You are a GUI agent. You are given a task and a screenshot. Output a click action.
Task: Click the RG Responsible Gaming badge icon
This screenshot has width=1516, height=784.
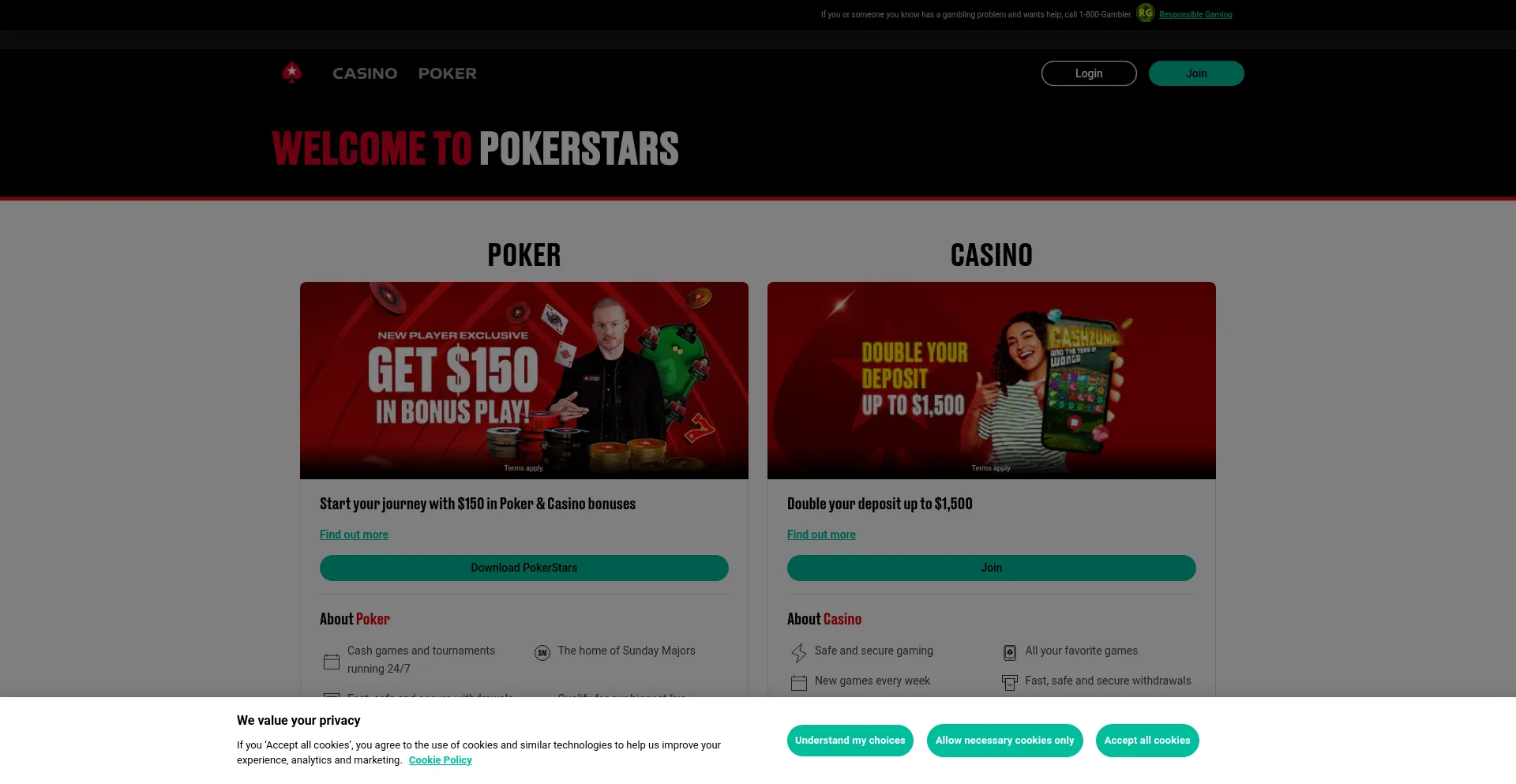point(1145,13)
